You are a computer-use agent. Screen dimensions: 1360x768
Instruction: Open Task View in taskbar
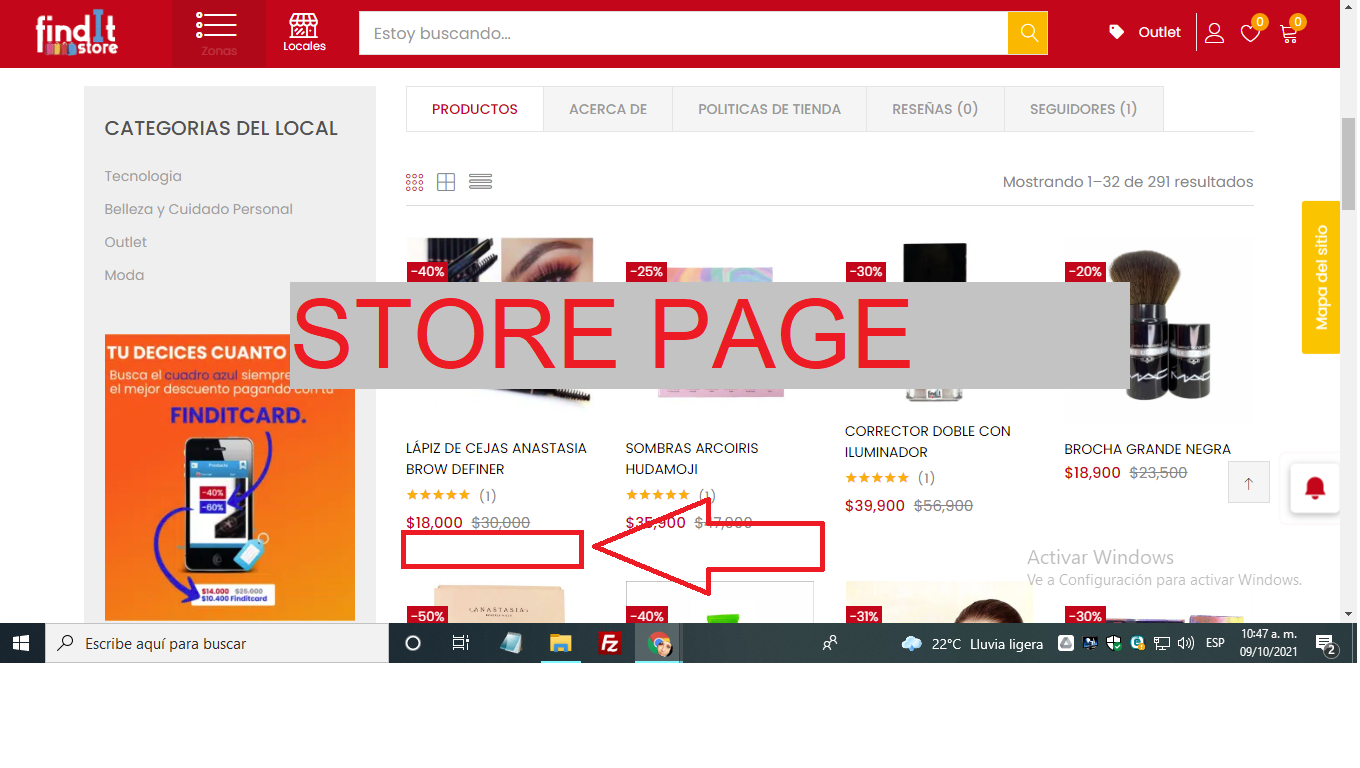[x=461, y=643]
